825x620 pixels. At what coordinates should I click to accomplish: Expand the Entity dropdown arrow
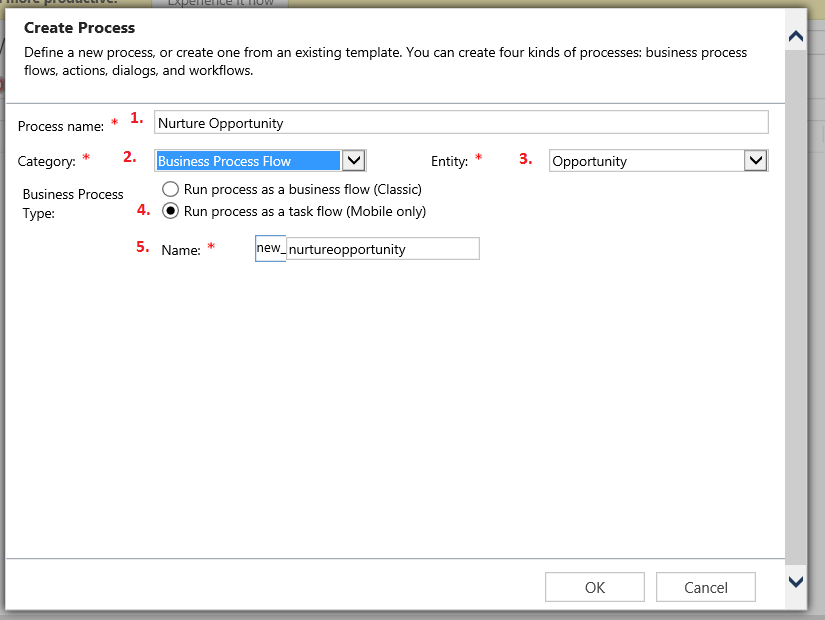756,161
